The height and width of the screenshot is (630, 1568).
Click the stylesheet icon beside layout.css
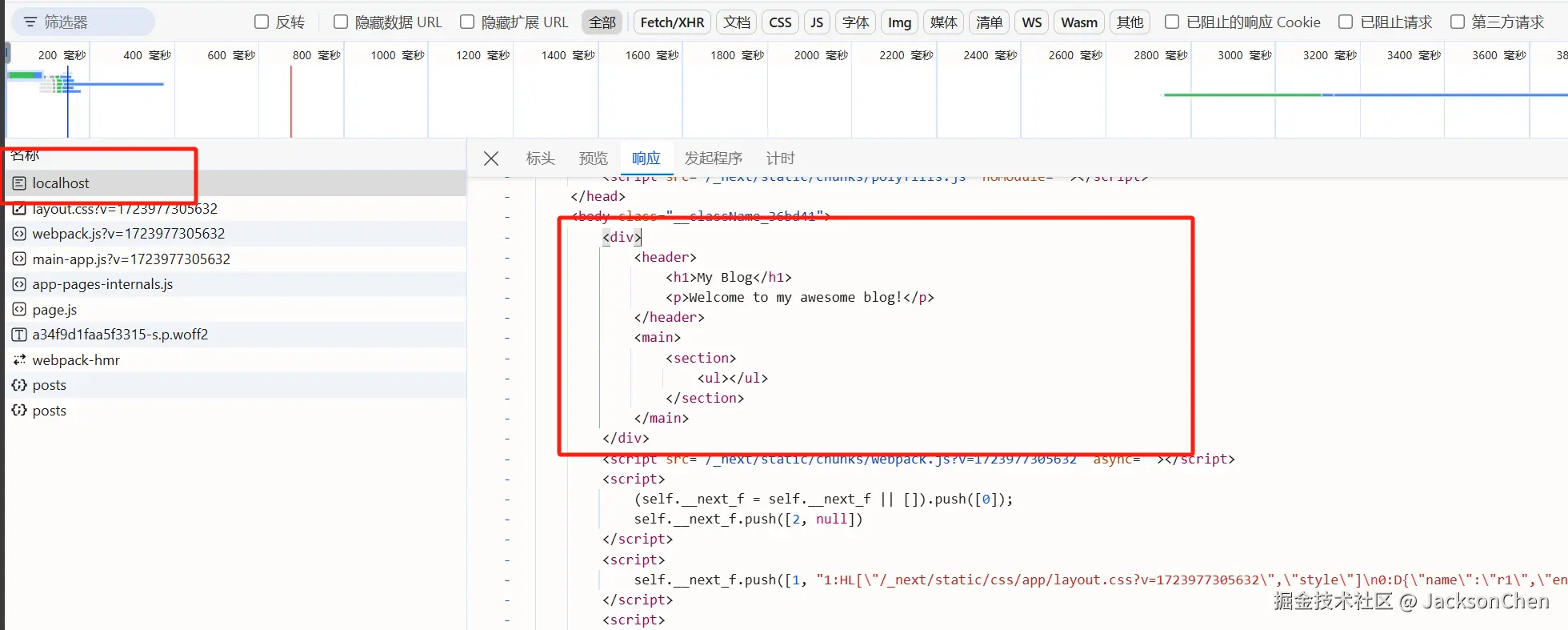[19, 209]
